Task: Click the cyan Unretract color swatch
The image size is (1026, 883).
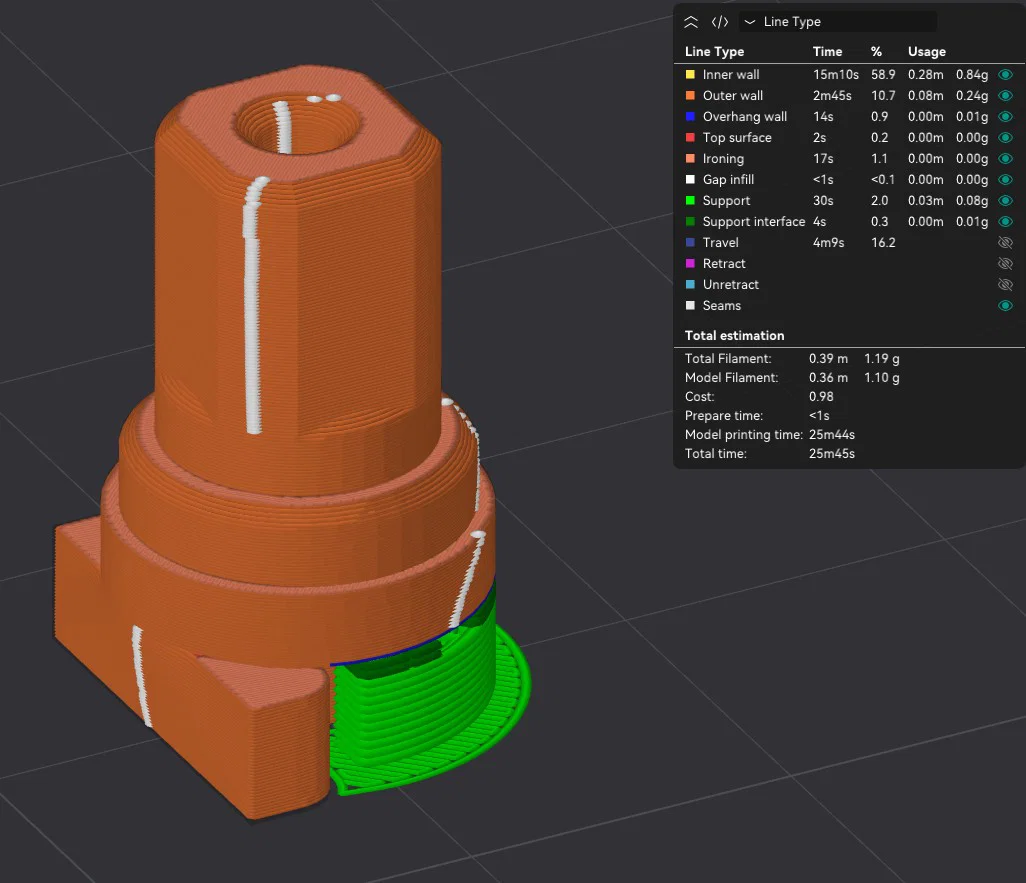Action: click(x=690, y=284)
